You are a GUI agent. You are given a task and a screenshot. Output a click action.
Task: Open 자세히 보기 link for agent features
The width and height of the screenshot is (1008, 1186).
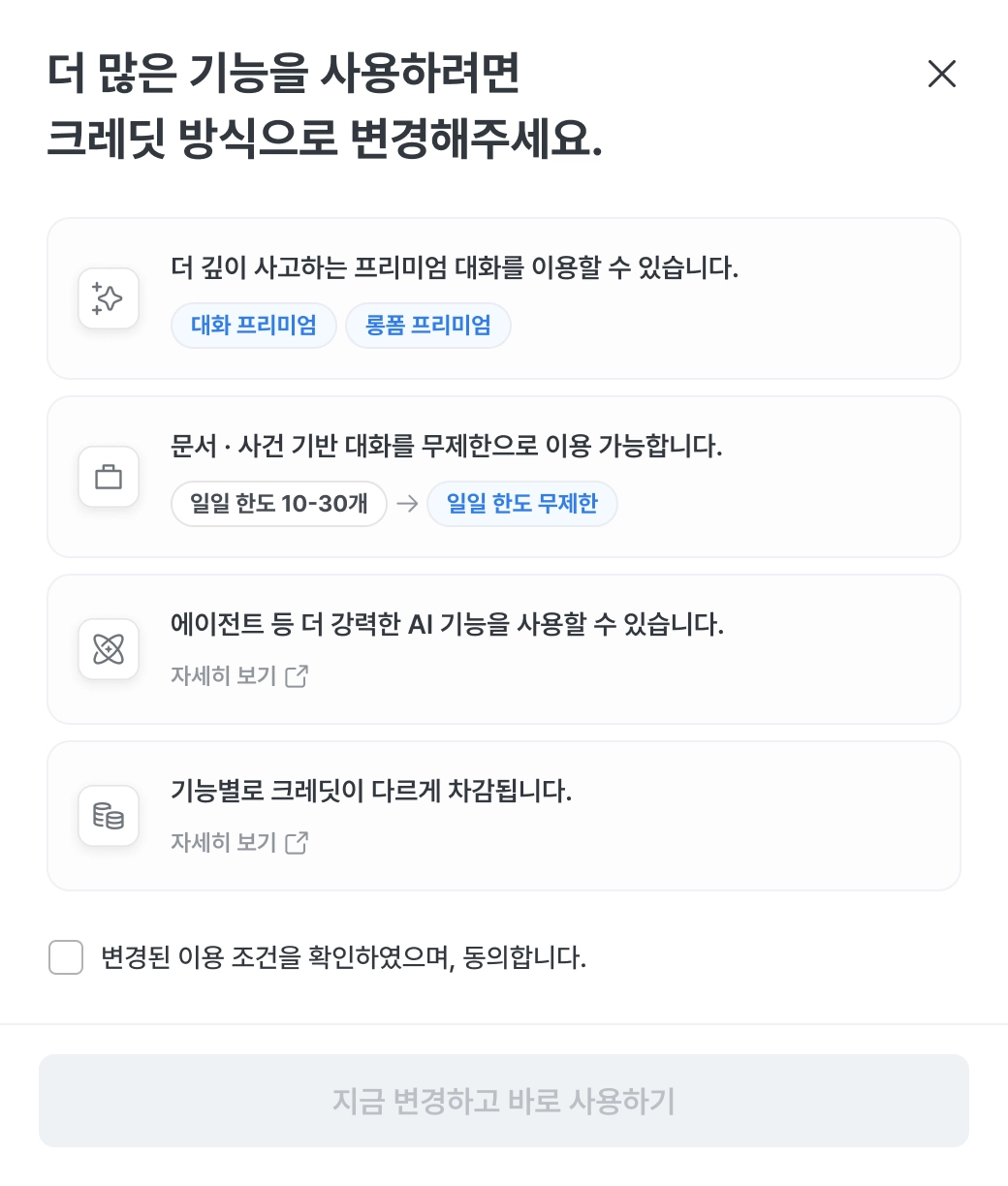(224, 675)
